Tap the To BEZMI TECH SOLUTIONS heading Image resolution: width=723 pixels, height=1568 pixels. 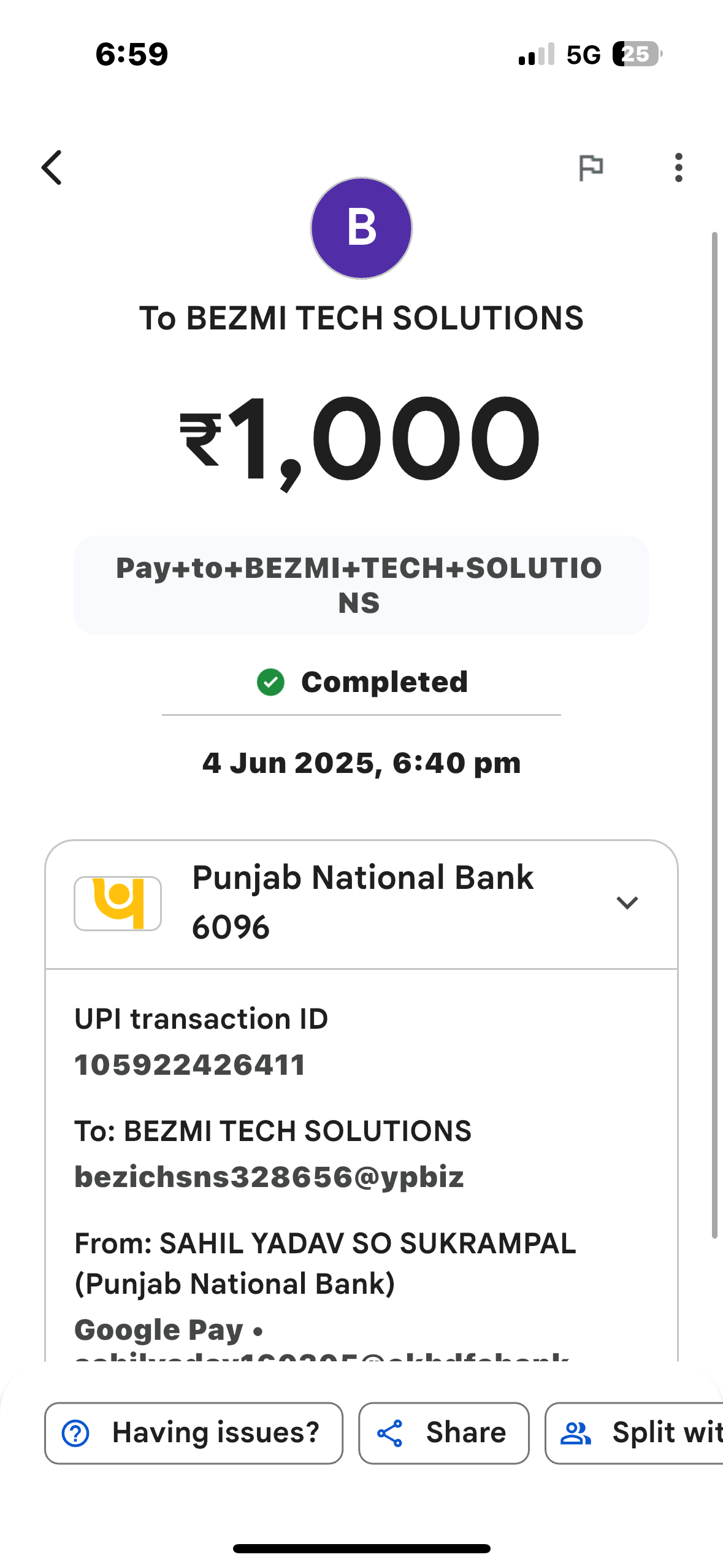[x=361, y=318]
